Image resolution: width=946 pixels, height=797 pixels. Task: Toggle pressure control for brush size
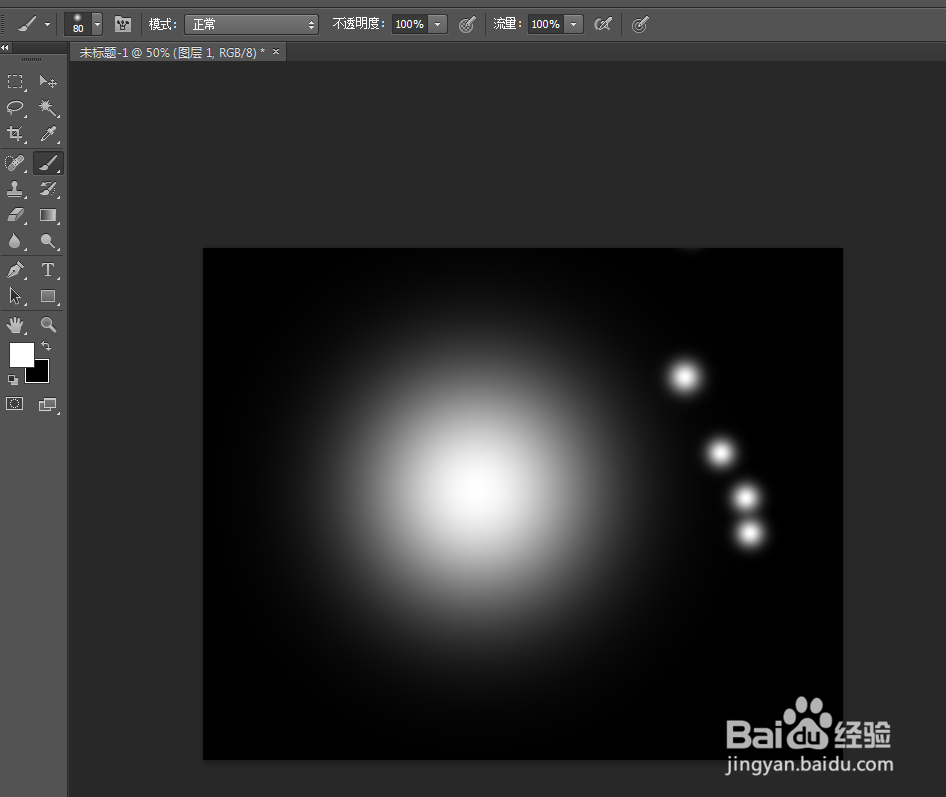[x=640, y=24]
